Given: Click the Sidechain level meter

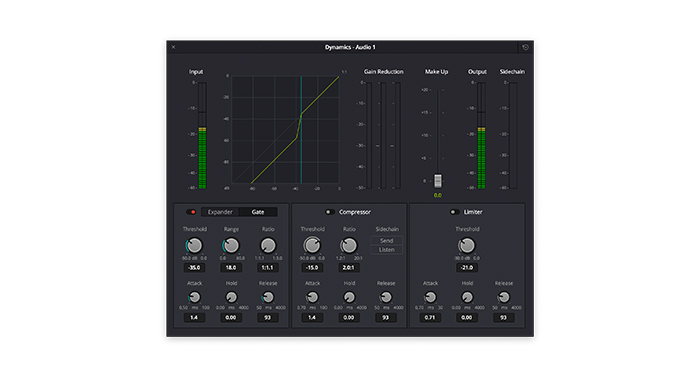Looking at the screenshot, I should pyautogui.click(x=513, y=135).
